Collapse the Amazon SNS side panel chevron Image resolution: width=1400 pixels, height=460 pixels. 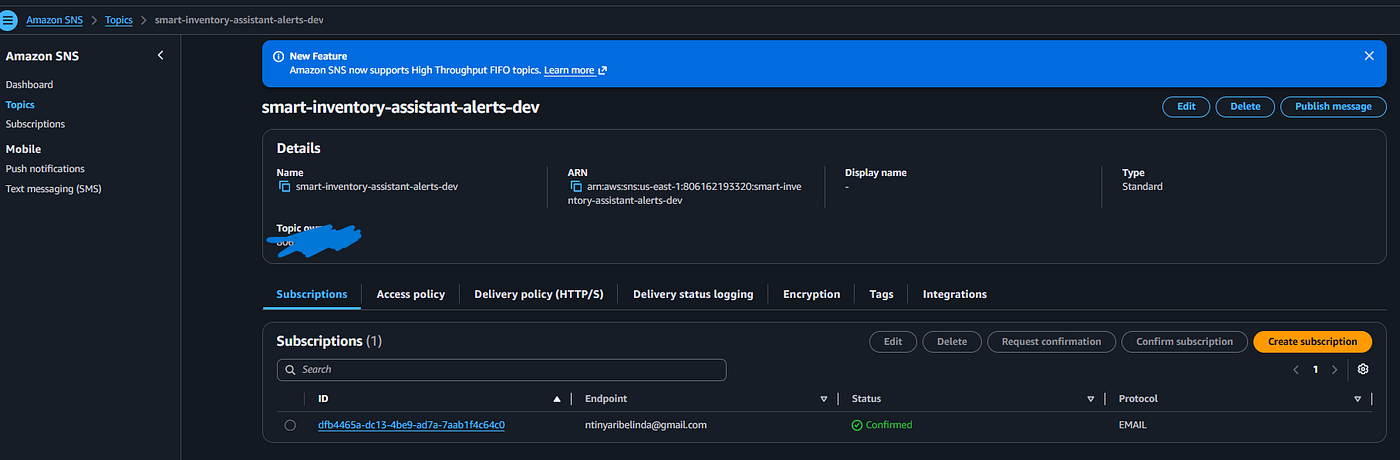pyautogui.click(x=161, y=56)
